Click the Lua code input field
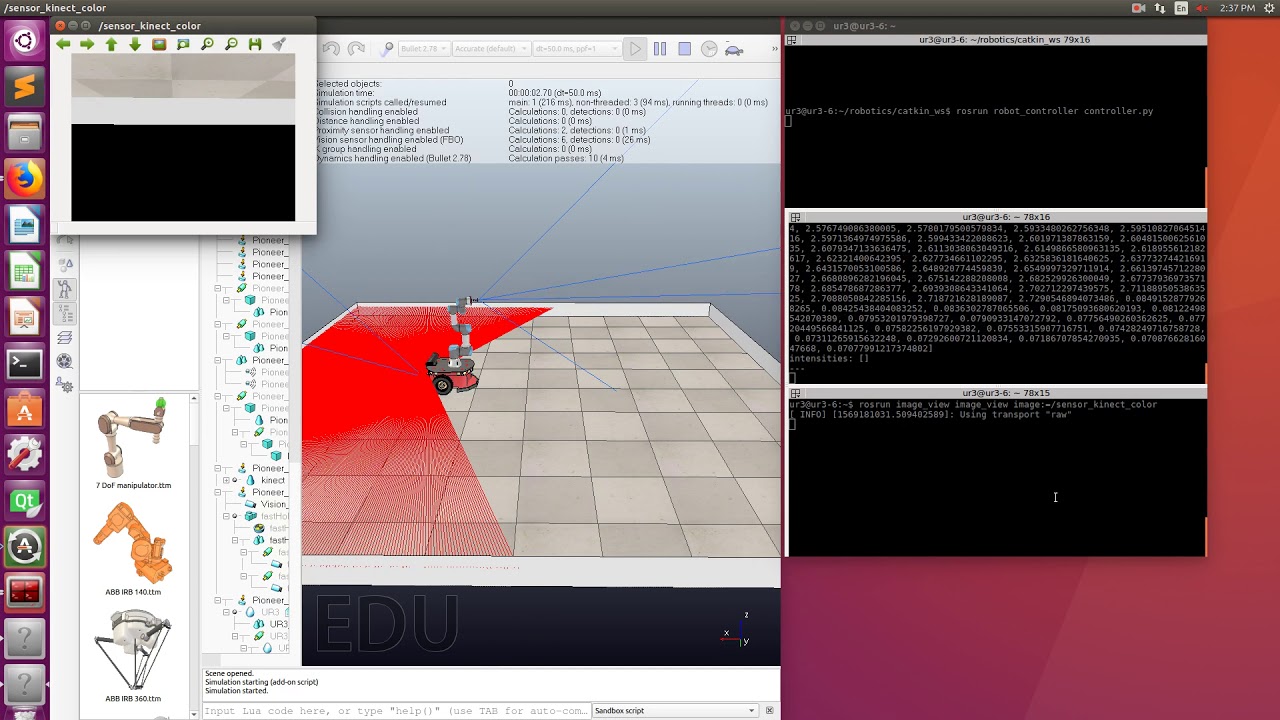 coord(396,711)
